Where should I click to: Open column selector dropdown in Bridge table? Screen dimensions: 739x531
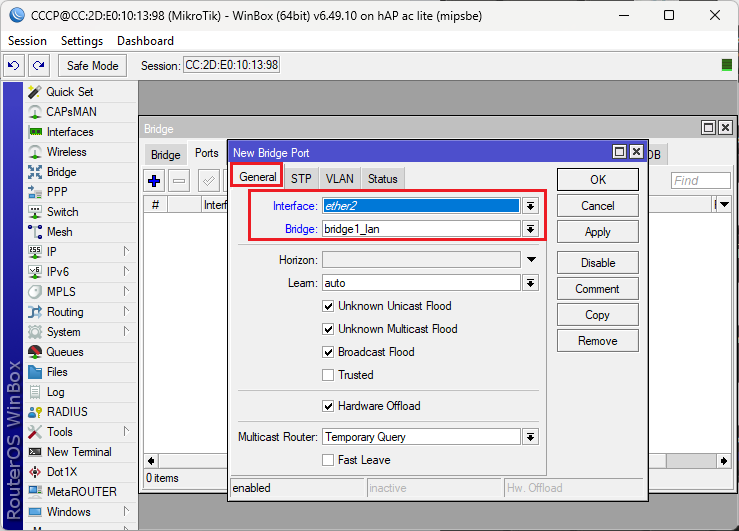click(x=724, y=204)
